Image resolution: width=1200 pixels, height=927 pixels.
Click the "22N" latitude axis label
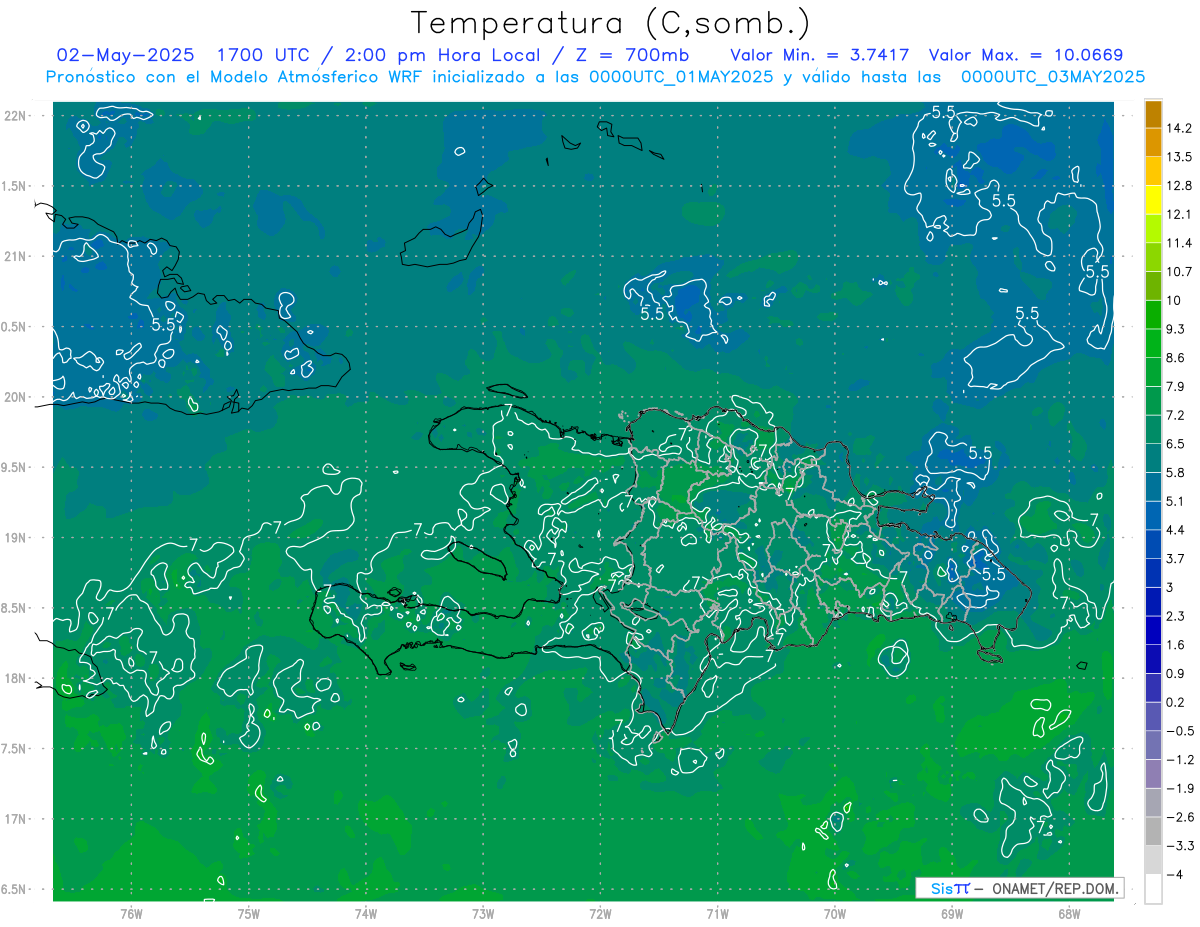point(15,116)
